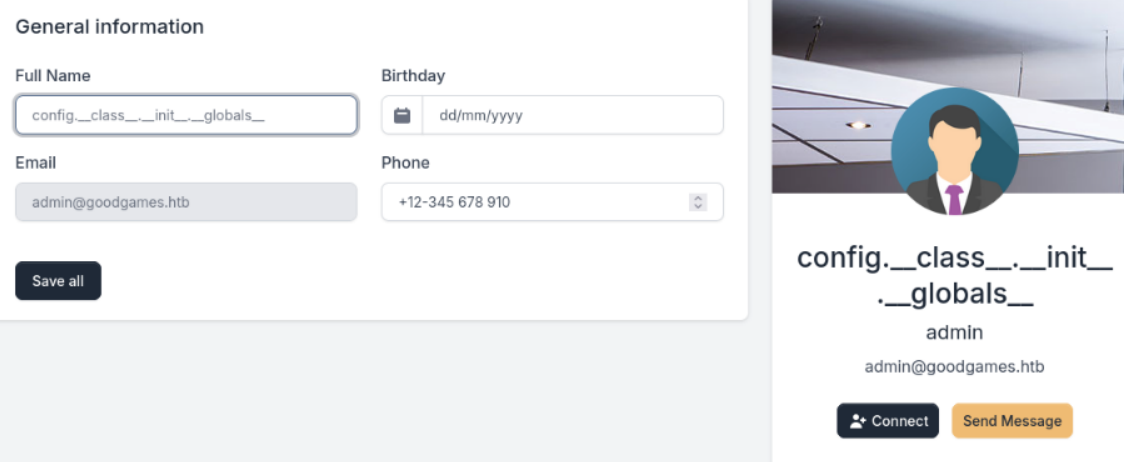Image resolution: width=1124 pixels, height=462 pixels.
Task: Click the disabled Email field admin@goodgames.htb
Action: pyautogui.click(x=186, y=202)
